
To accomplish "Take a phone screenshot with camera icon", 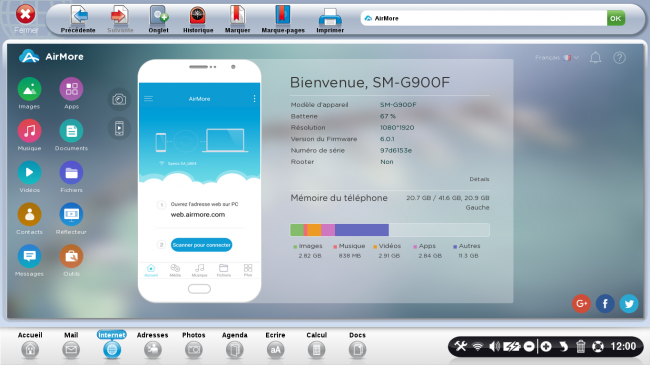I will (119, 100).
